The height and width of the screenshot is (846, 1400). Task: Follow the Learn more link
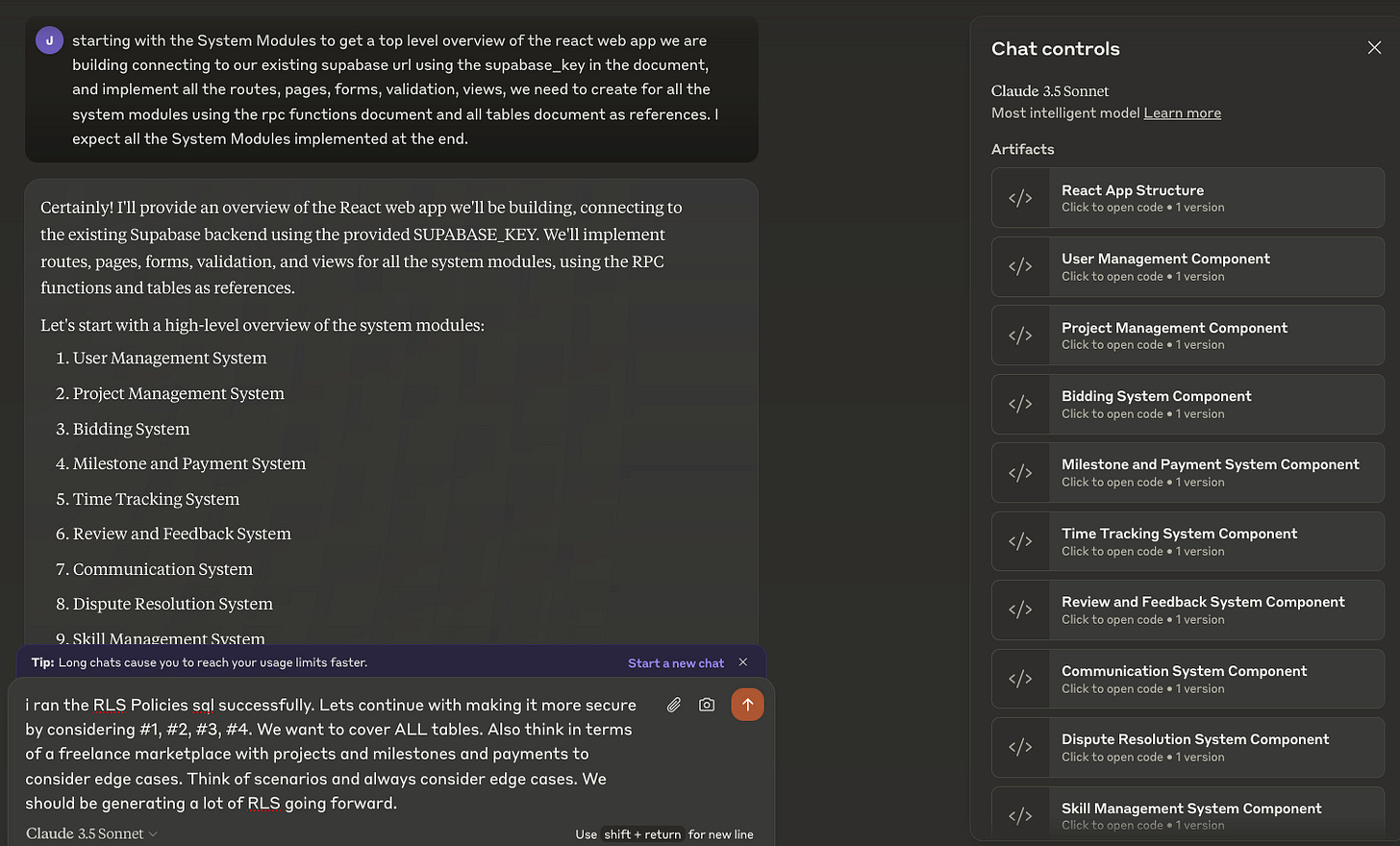click(x=1182, y=113)
